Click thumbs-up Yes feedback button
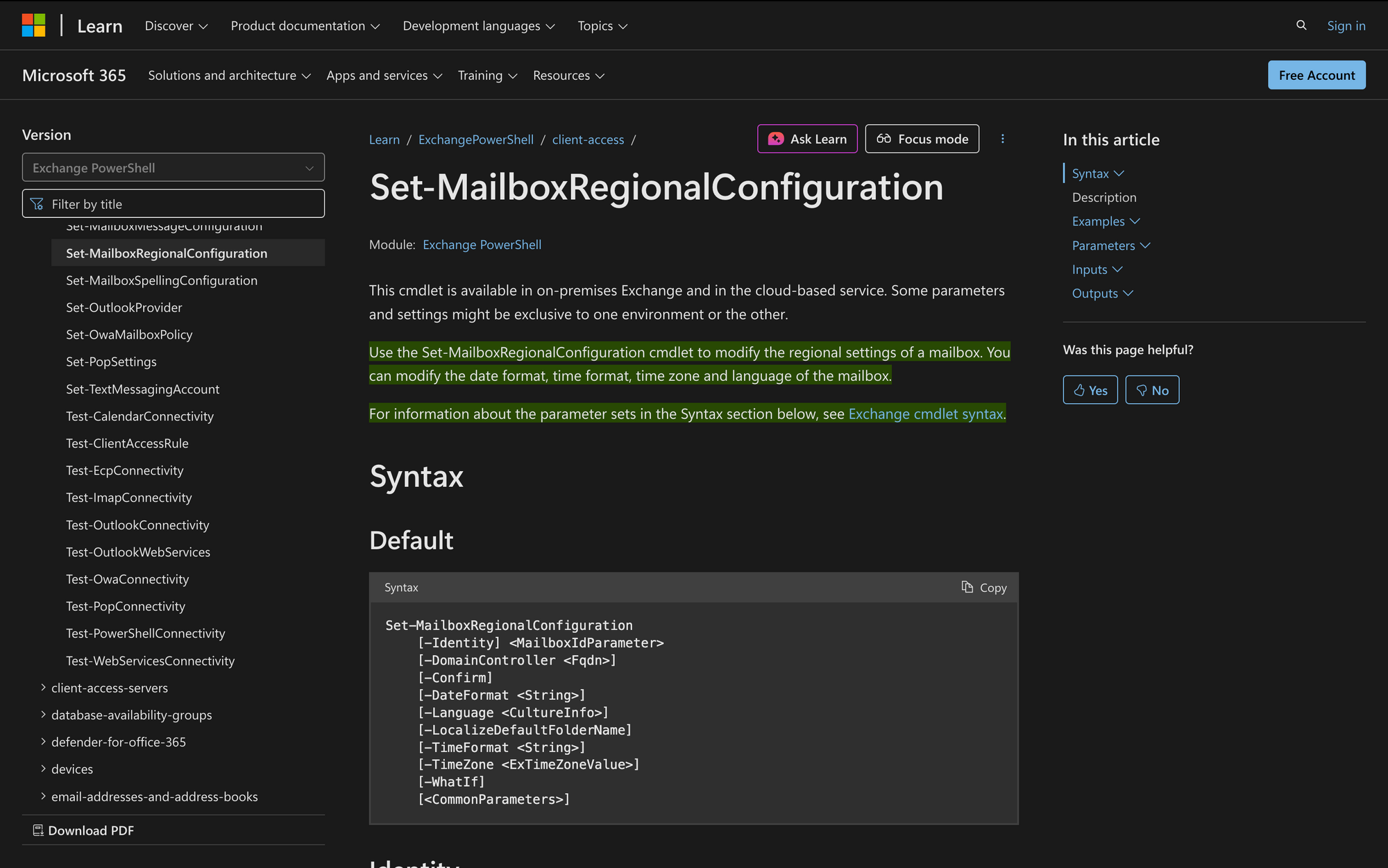The width and height of the screenshot is (1388, 868). coord(1090,390)
